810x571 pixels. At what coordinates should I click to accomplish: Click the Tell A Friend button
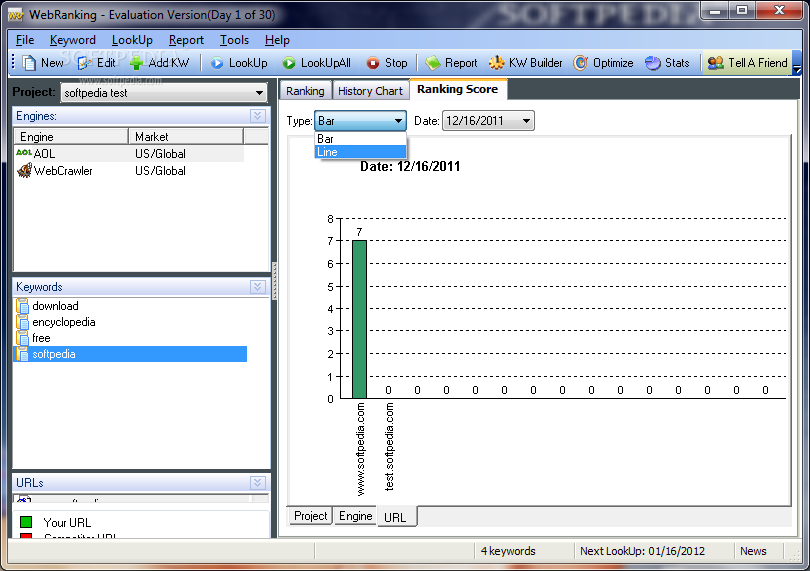747,63
